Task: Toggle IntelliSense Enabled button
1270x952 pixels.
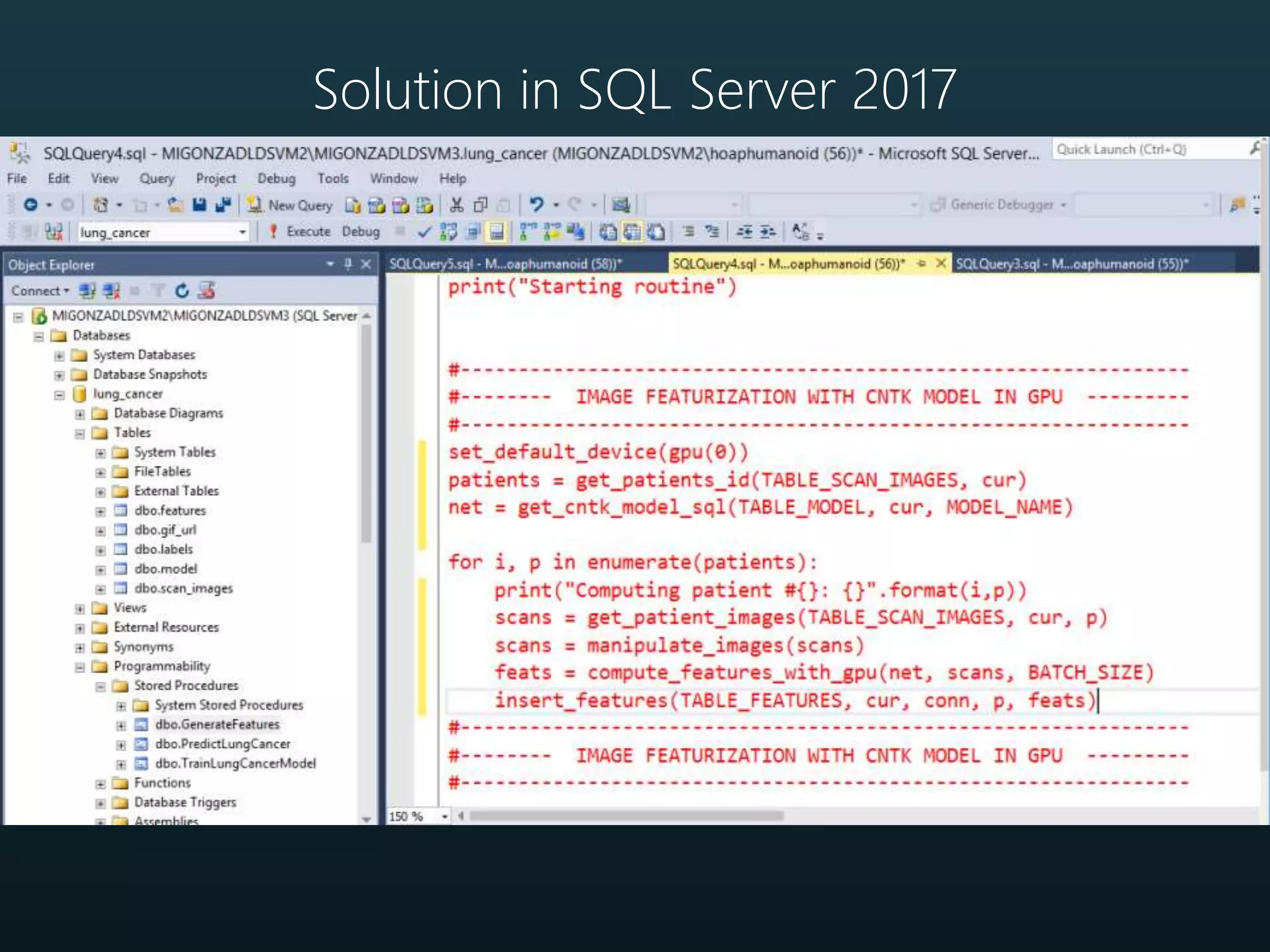Action: [496, 232]
